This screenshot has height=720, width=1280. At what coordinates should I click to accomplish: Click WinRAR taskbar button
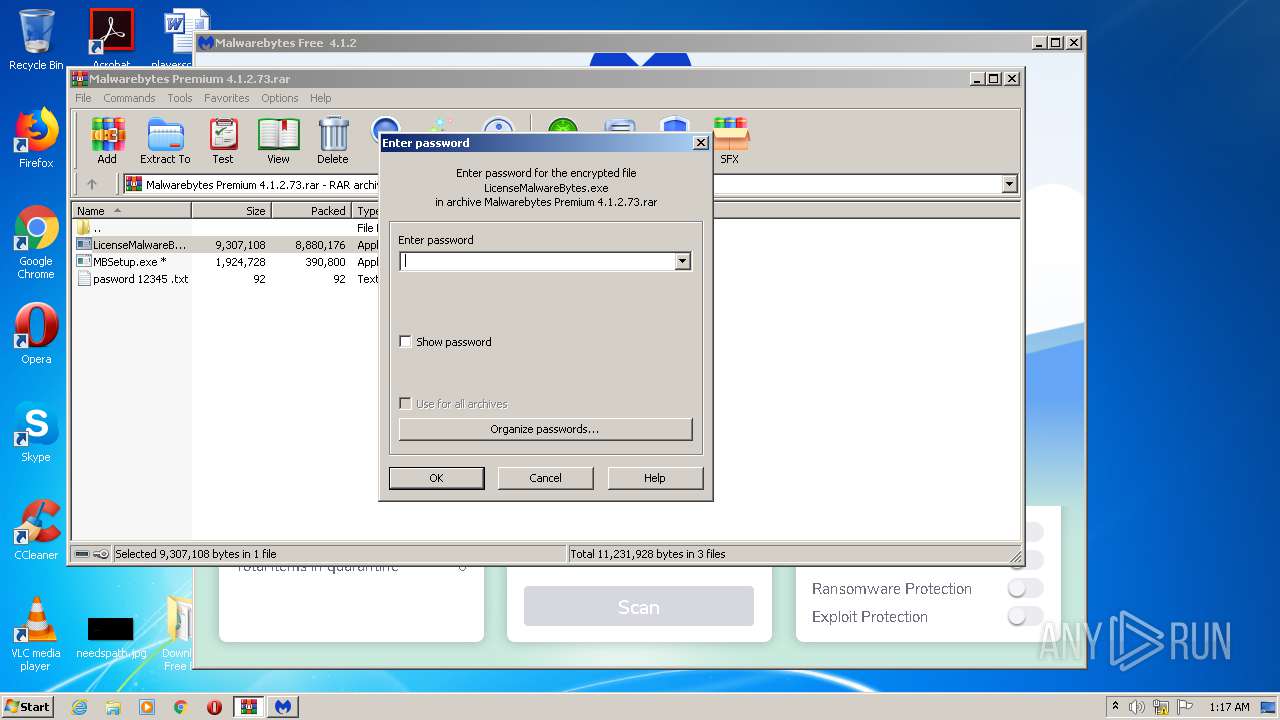(x=249, y=707)
